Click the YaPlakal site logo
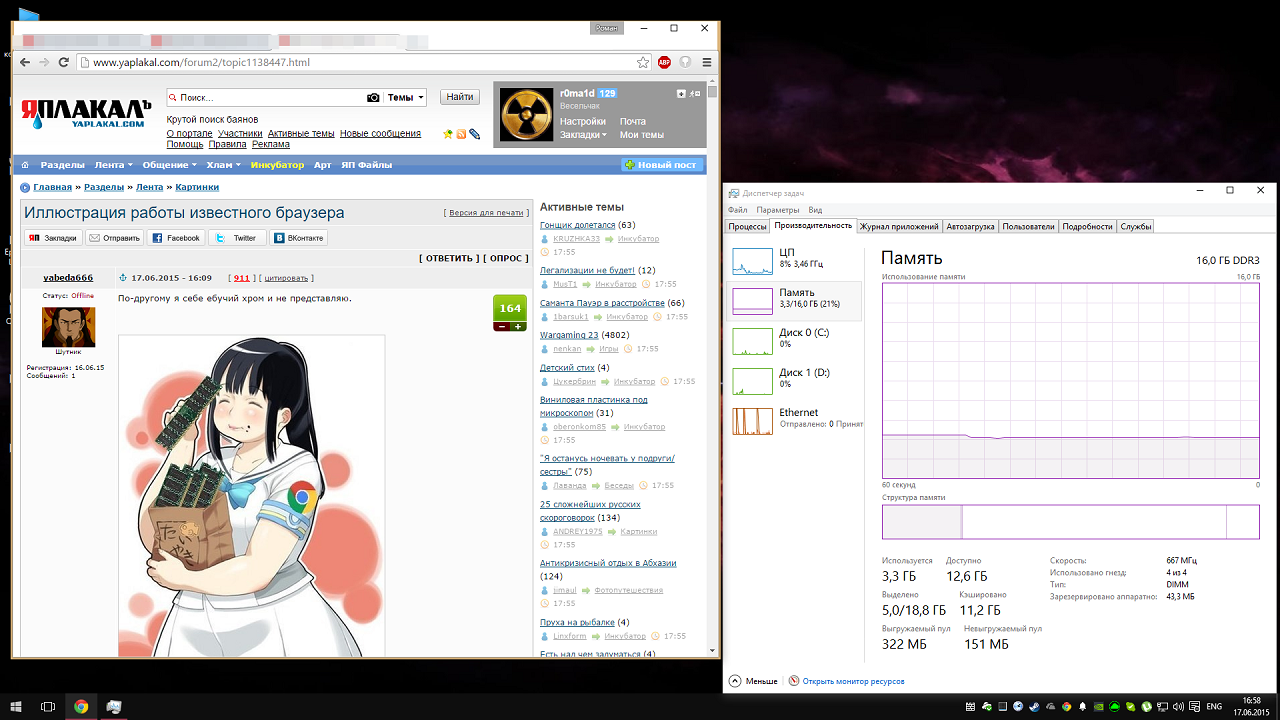The height and width of the screenshot is (720, 1280). point(87,113)
